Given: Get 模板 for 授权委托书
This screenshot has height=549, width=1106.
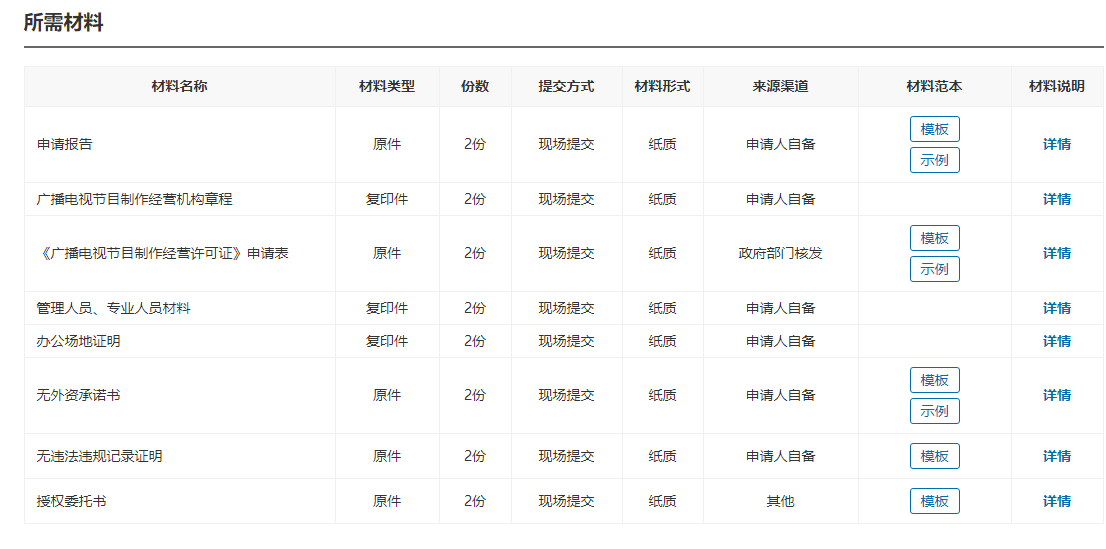Looking at the screenshot, I should [x=934, y=501].
